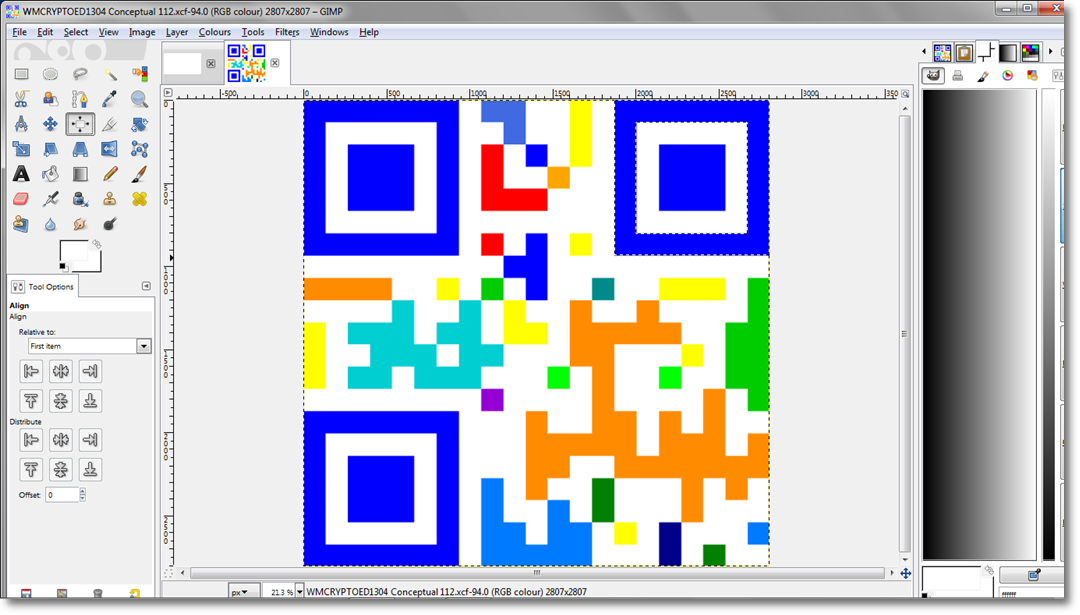Select the Measure compass tool
The image size is (1080, 615).
[x=21, y=124]
